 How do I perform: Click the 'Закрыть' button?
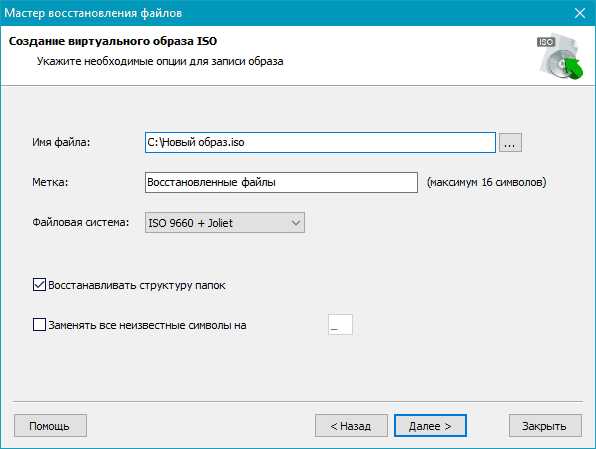click(x=545, y=426)
